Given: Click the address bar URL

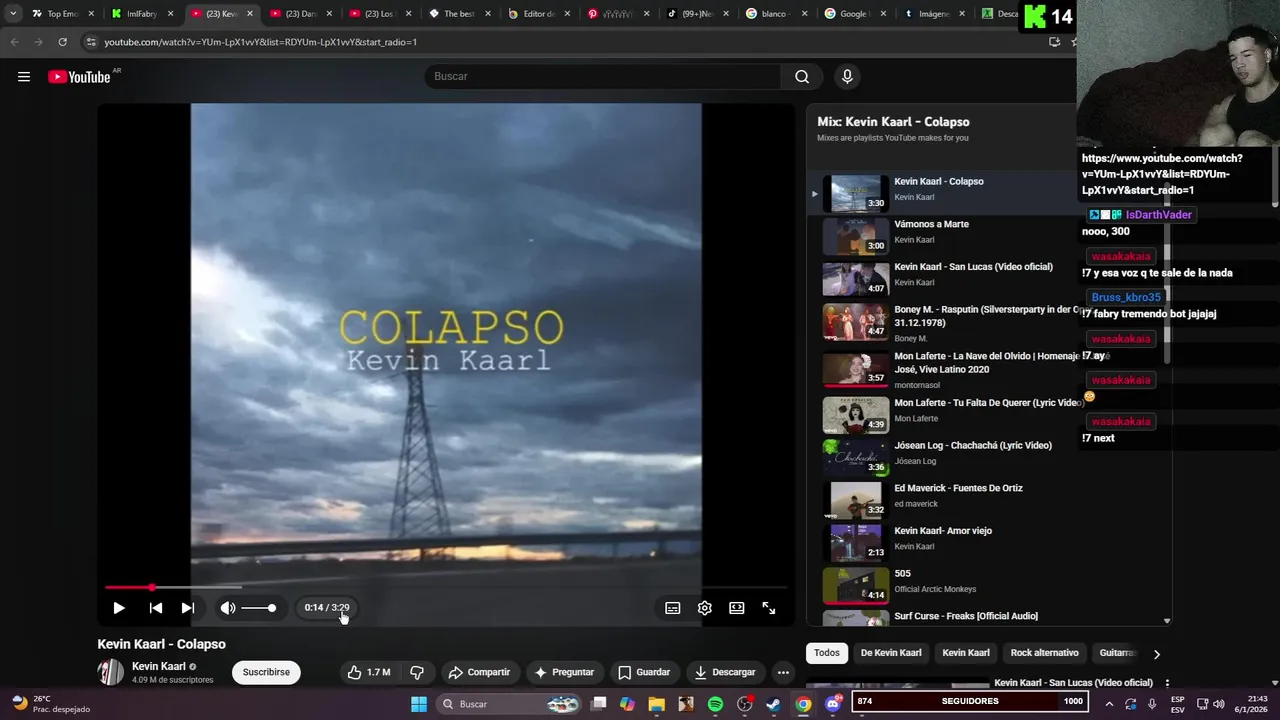Looking at the screenshot, I should [260, 42].
